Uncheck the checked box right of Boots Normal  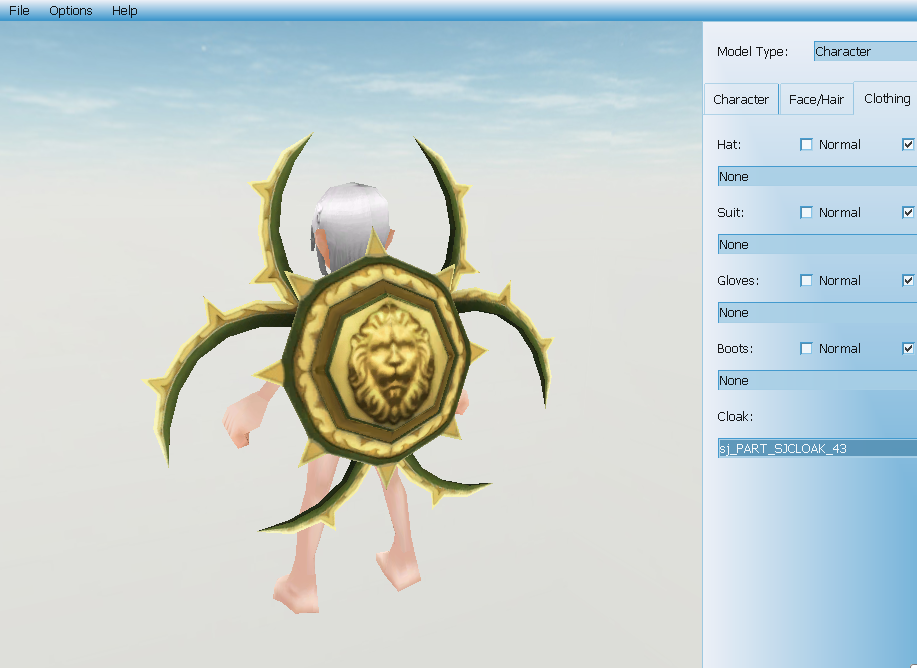pos(909,348)
